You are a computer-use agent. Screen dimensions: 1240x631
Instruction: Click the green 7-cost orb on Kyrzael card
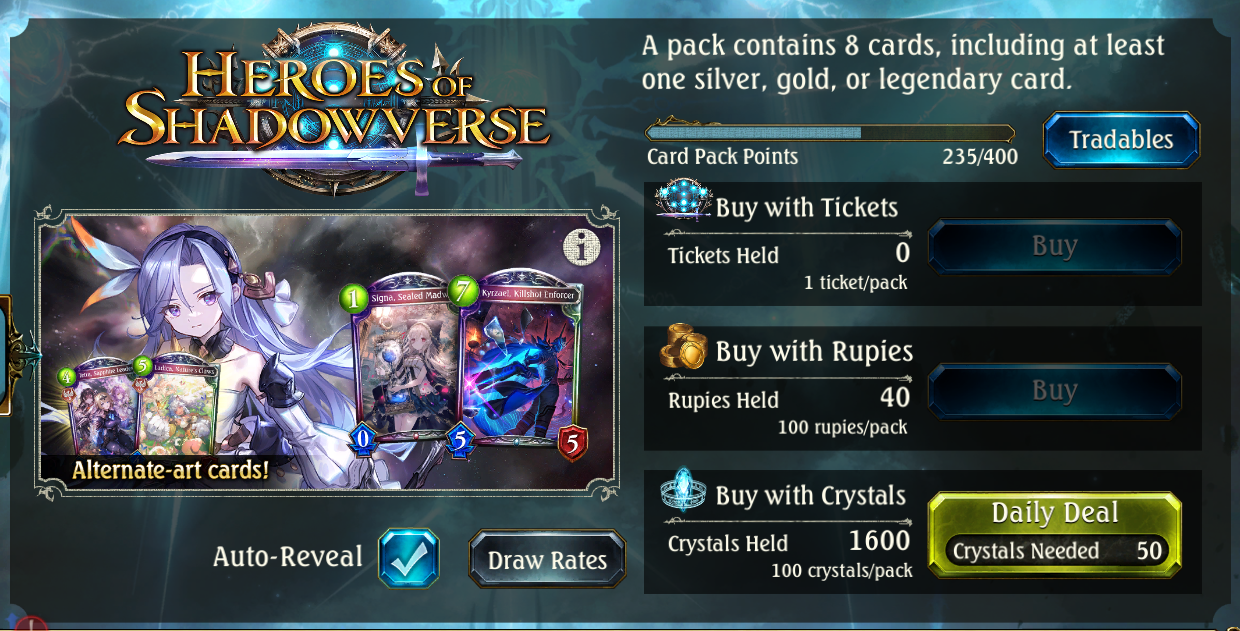[x=463, y=291]
